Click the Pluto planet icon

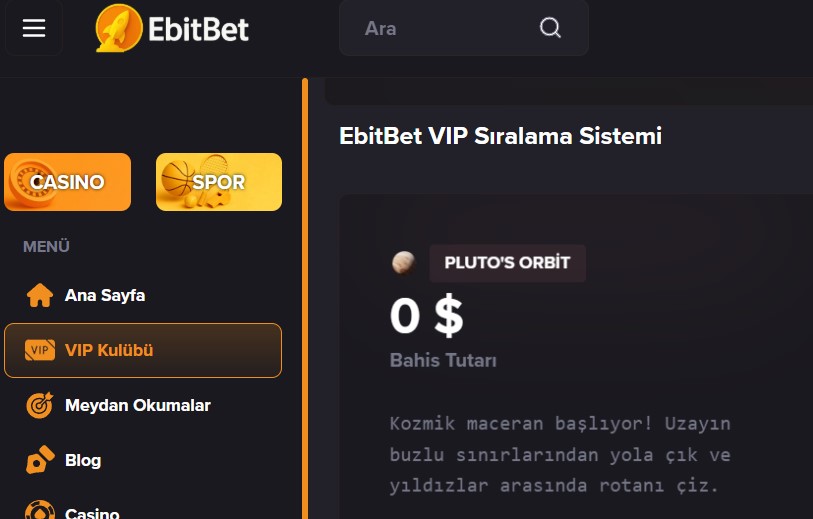403,263
